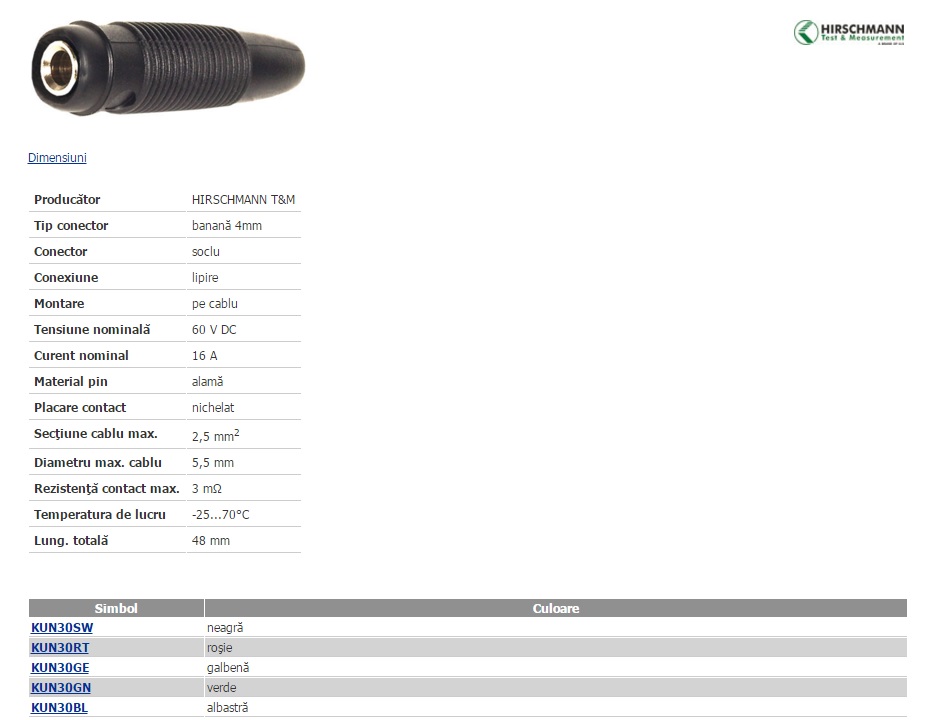944x720 pixels.
Task: Click the 'Rezistență contact max.' label
Action: click(x=107, y=489)
